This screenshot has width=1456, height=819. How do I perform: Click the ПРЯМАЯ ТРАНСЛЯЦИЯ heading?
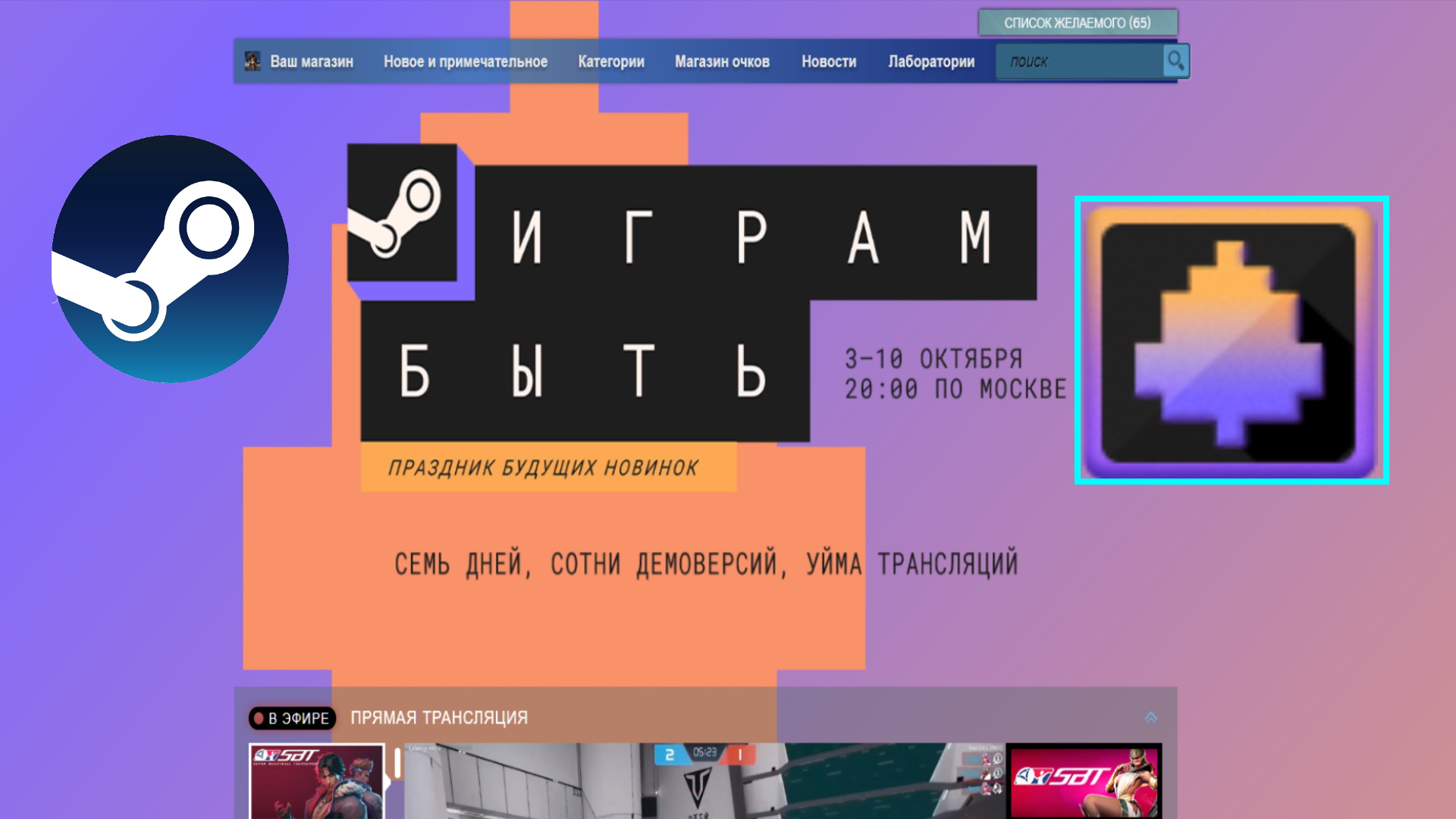(x=438, y=718)
